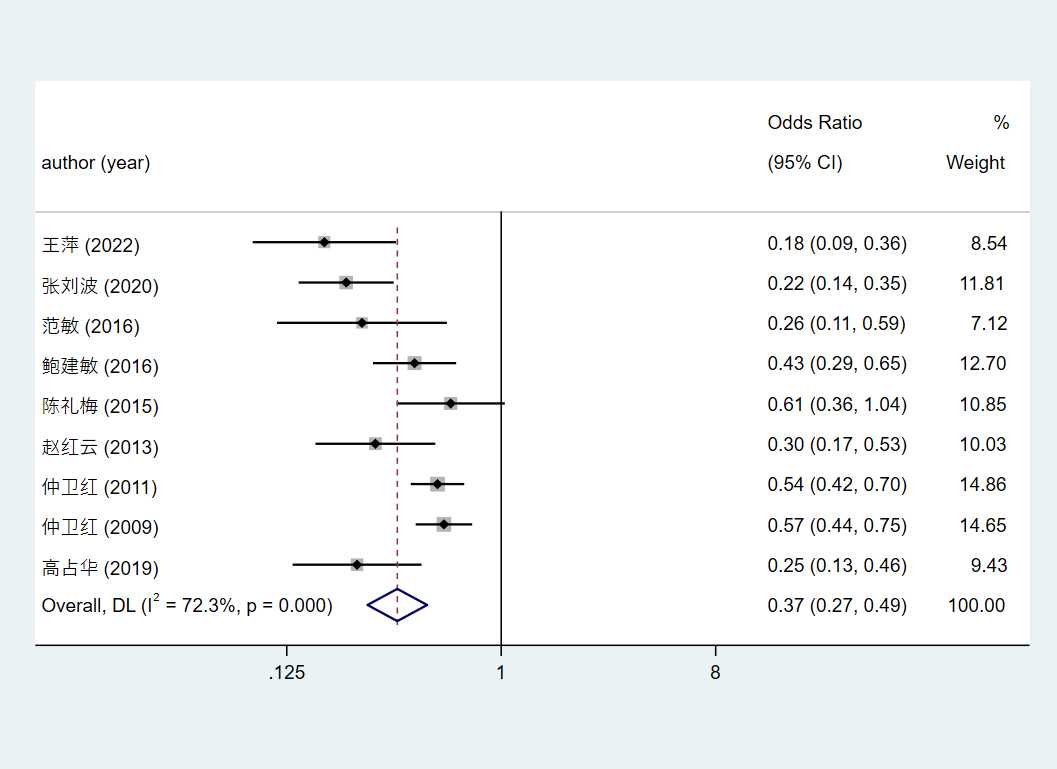Select the "Weight" column header
This screenshot has height=769, width=1057.
(975, 162)
